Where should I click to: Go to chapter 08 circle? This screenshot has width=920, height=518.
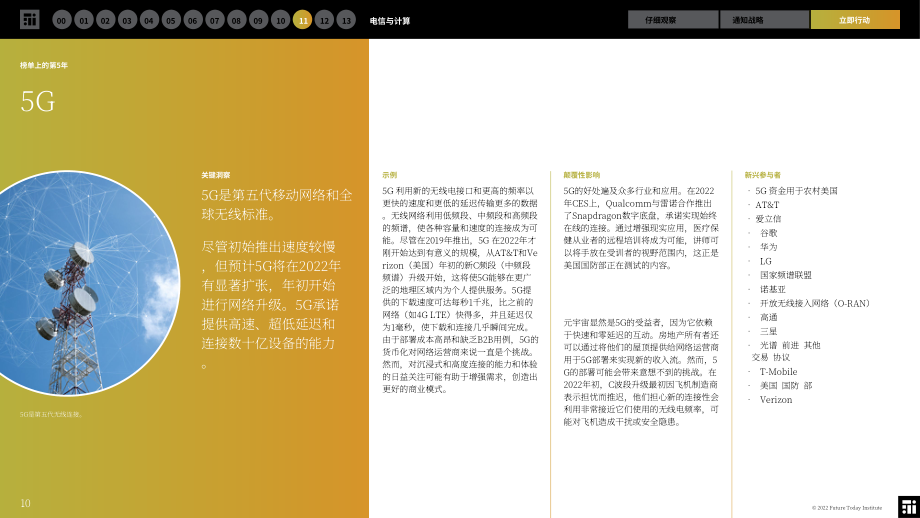pyautogui.click(x=236, y=20)
